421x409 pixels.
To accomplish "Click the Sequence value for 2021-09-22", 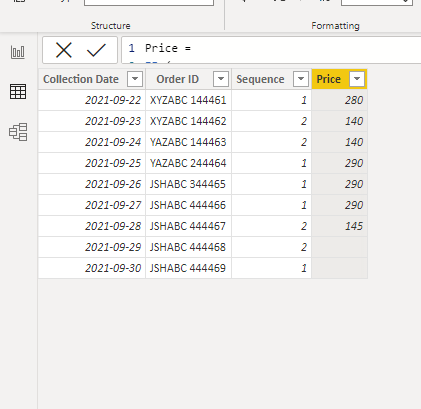I will (271, 100).
